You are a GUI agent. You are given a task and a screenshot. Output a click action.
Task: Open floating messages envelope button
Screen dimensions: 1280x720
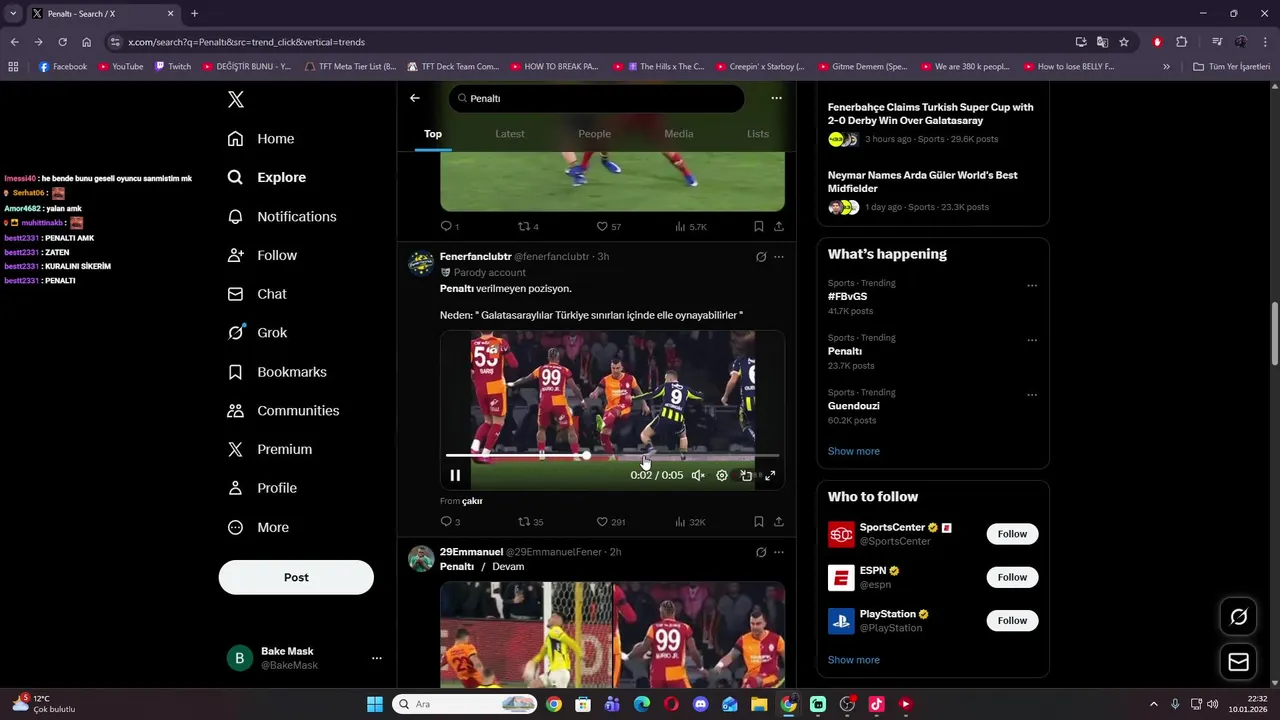(1238, 662)
